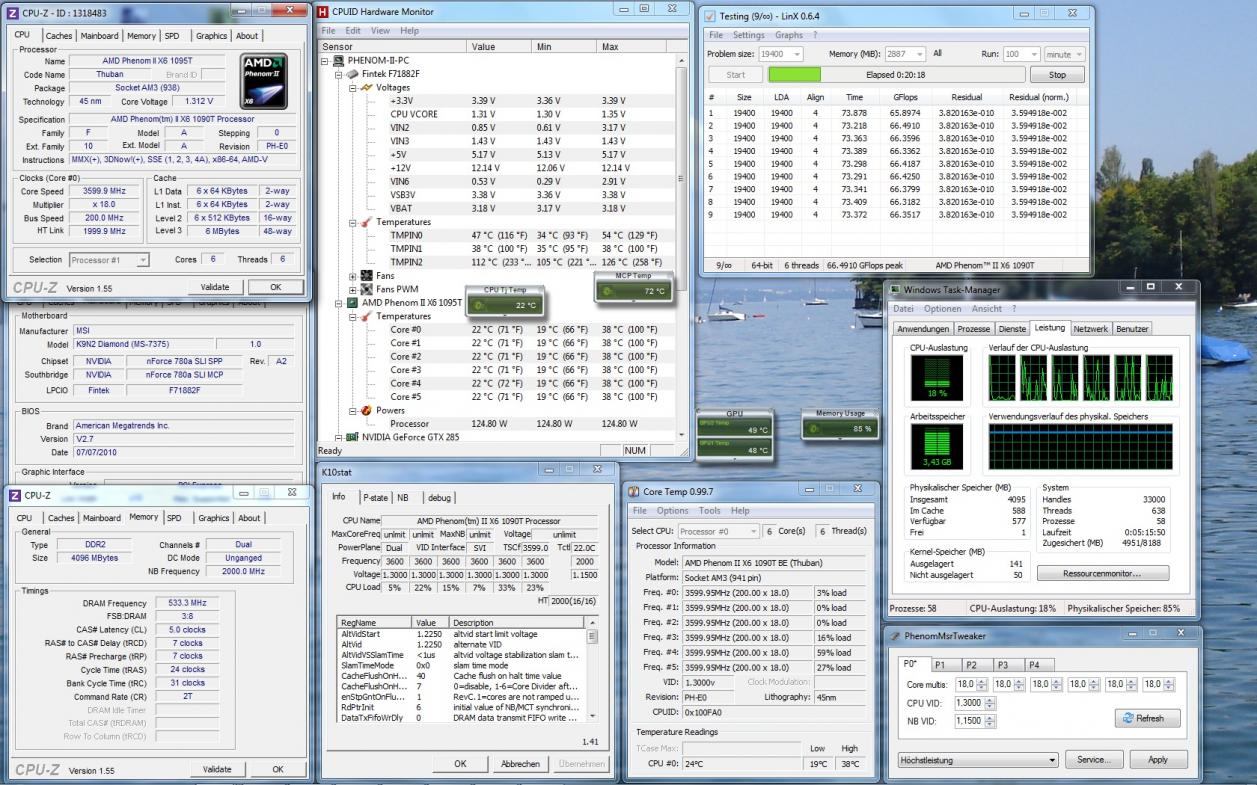Open the Graphs menu in LinX

(789, 35)
